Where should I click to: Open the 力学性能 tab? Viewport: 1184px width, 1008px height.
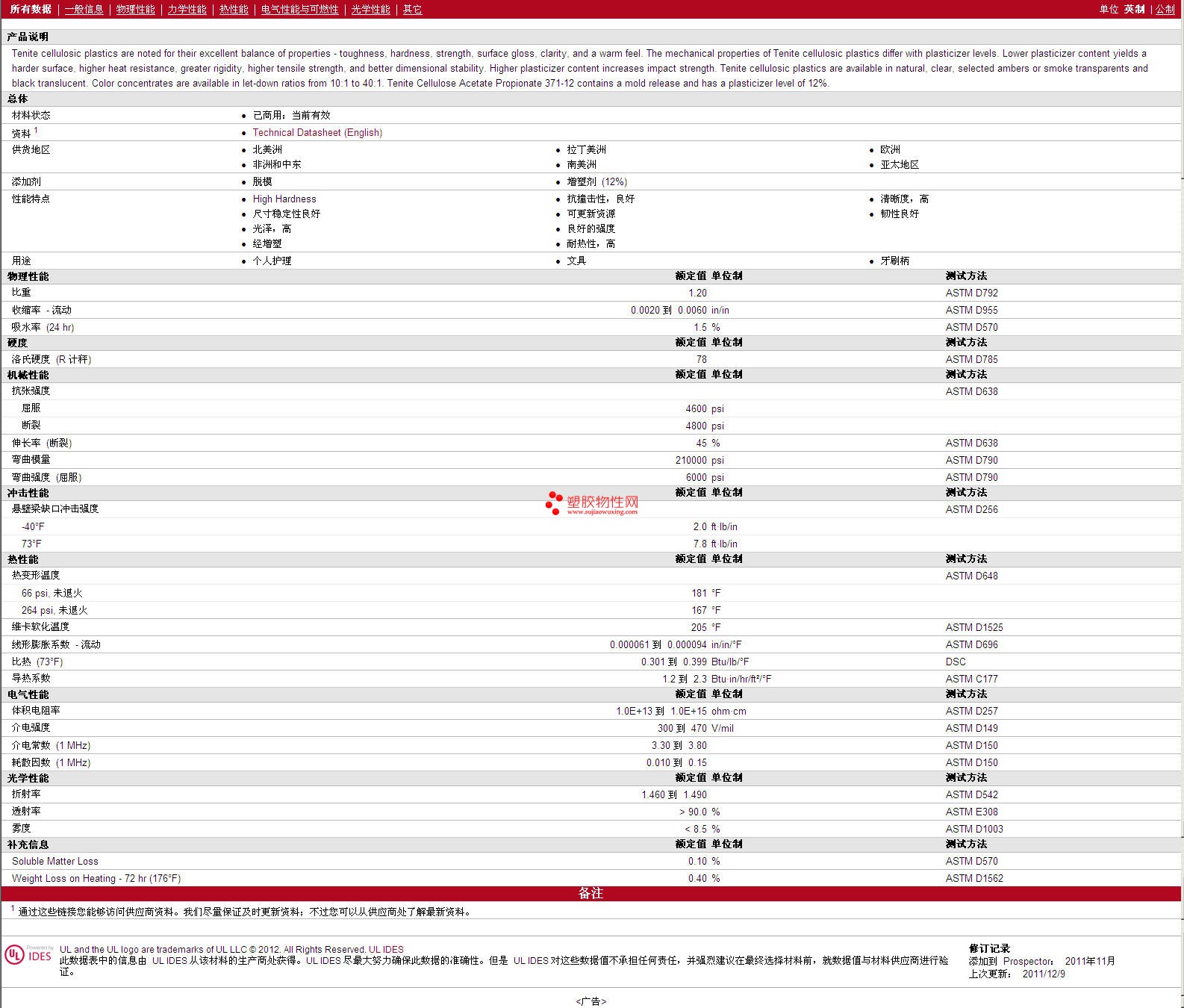point(187,9)
